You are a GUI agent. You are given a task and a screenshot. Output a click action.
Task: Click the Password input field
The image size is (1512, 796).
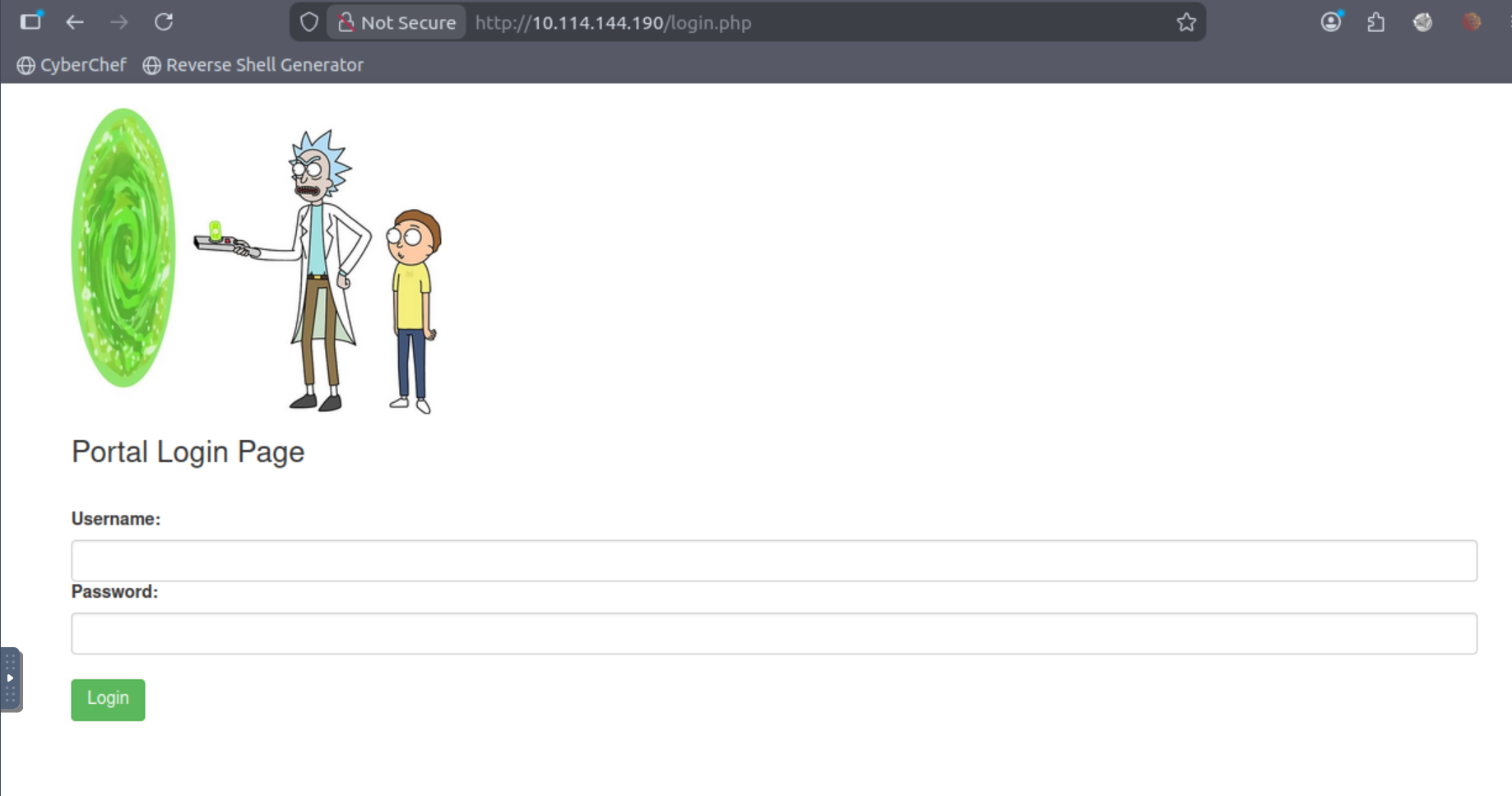(x=774, y=633)
